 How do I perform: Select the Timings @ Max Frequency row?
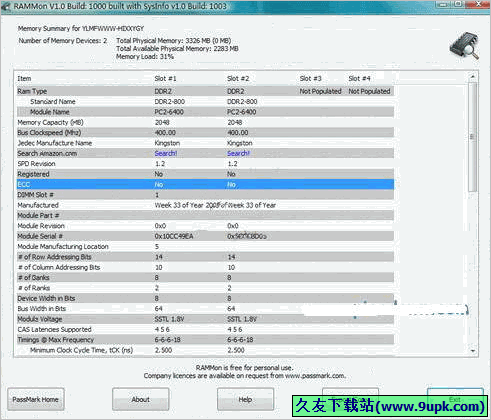(205, 339)
